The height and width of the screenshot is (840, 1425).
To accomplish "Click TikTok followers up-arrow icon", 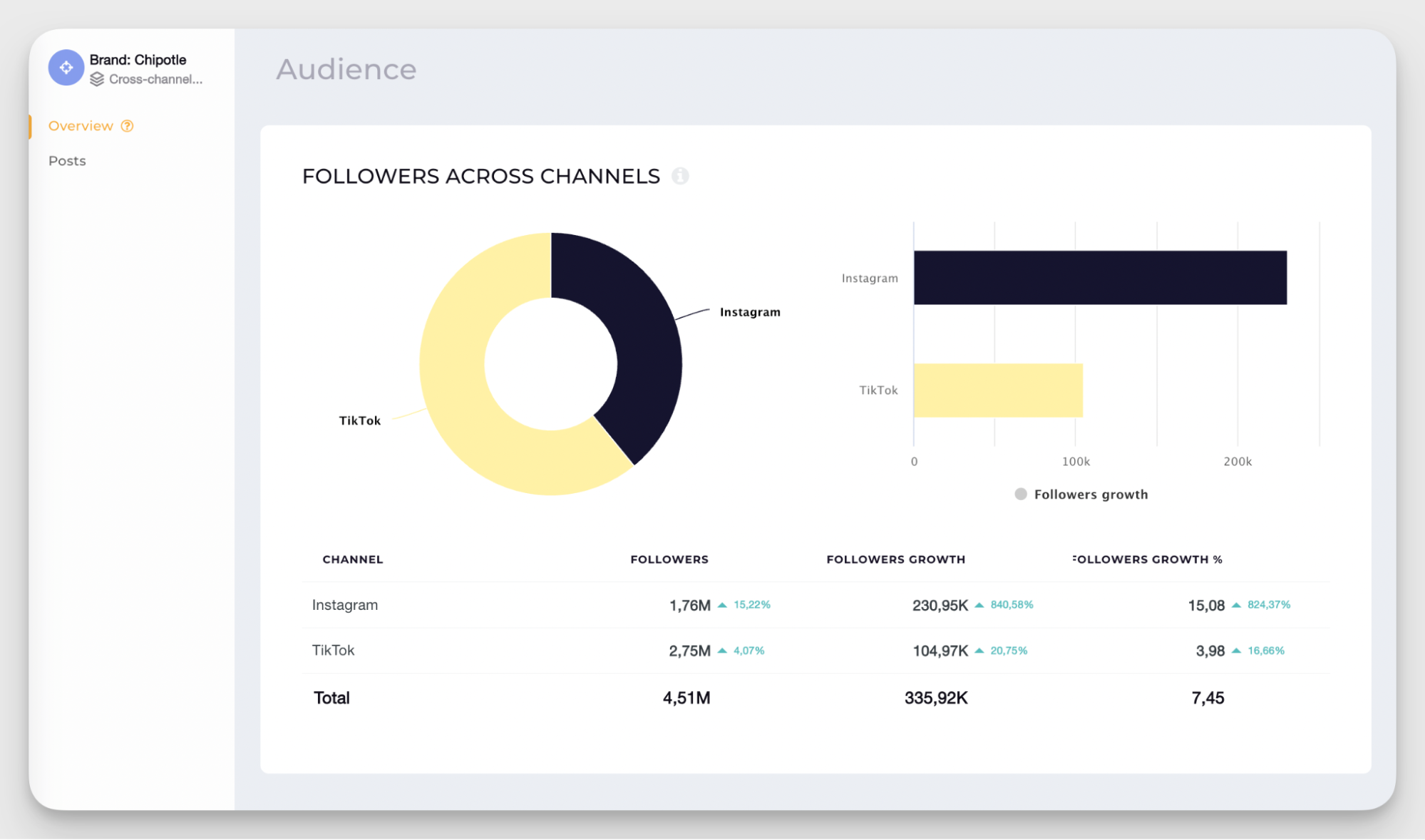I will (x=722, y=650).
